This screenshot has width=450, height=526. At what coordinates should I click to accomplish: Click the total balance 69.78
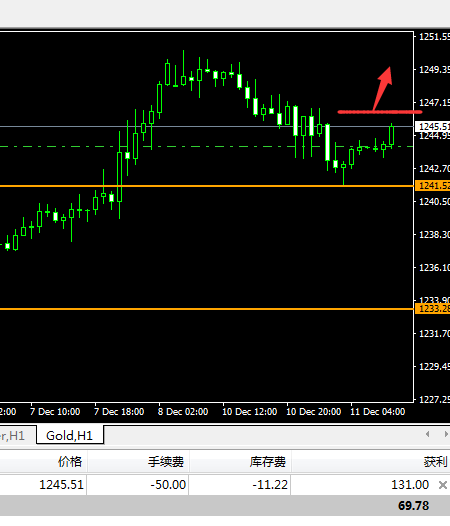point(413,506)
